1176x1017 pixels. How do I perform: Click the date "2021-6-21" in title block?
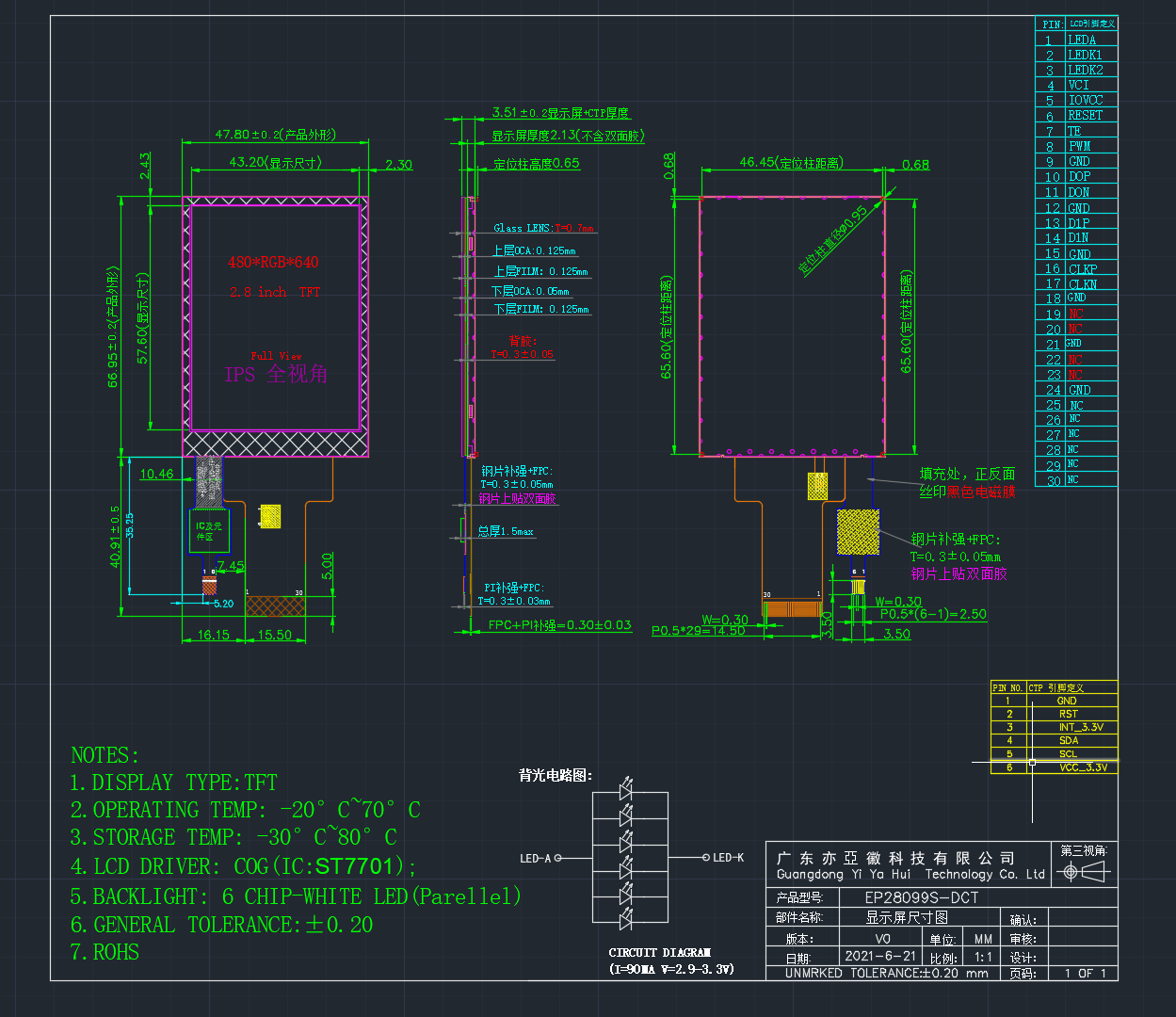pyautogui.click(x=880, y=955)
